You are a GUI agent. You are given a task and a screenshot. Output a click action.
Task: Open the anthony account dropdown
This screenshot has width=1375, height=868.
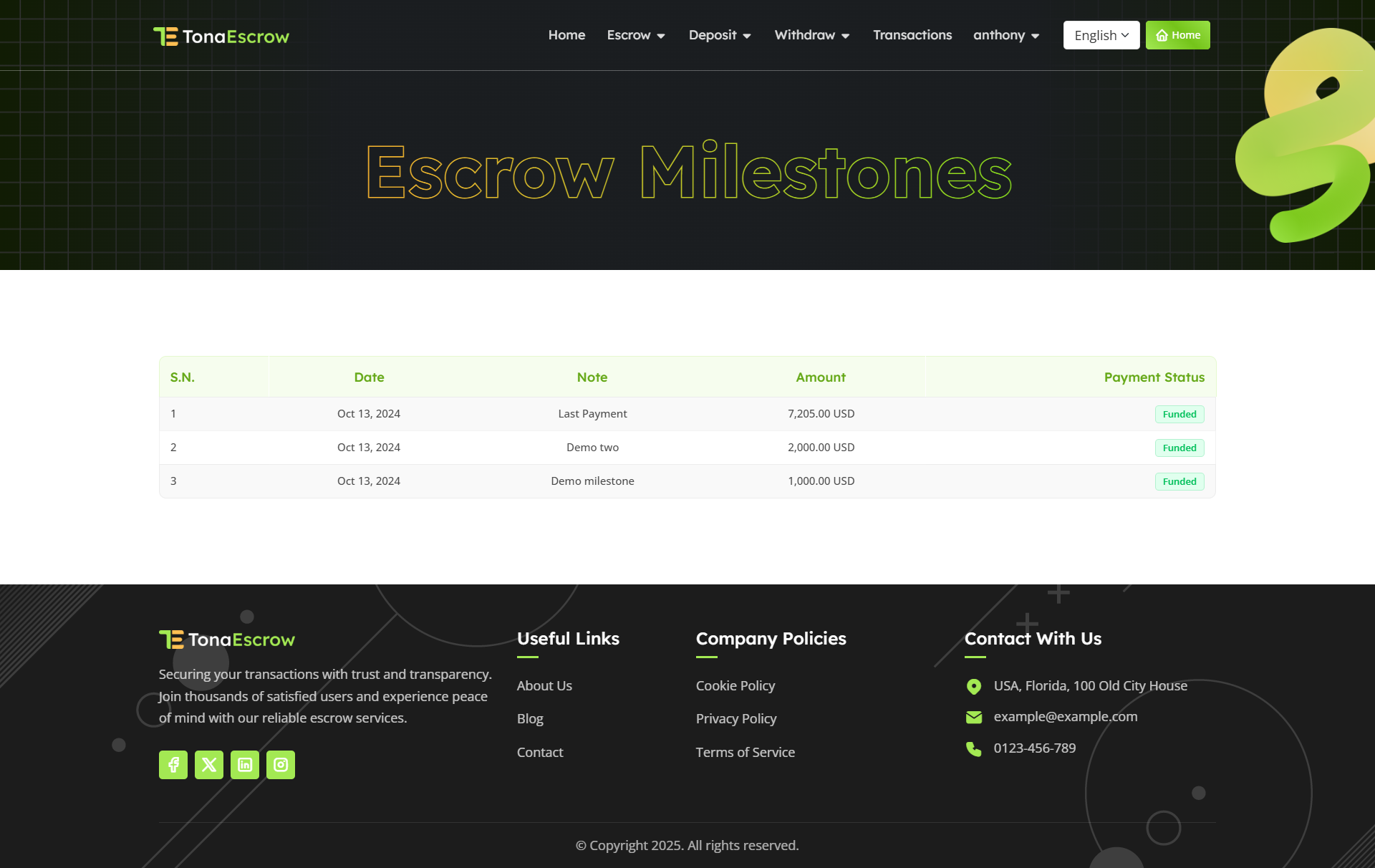pos(1005,34)
